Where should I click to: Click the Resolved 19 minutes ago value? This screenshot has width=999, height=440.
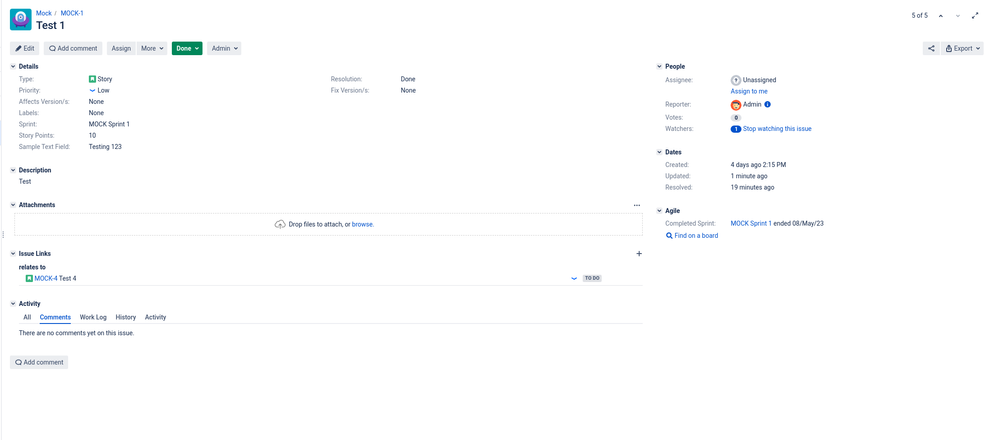pyautogui.click(x=752, y=188)
